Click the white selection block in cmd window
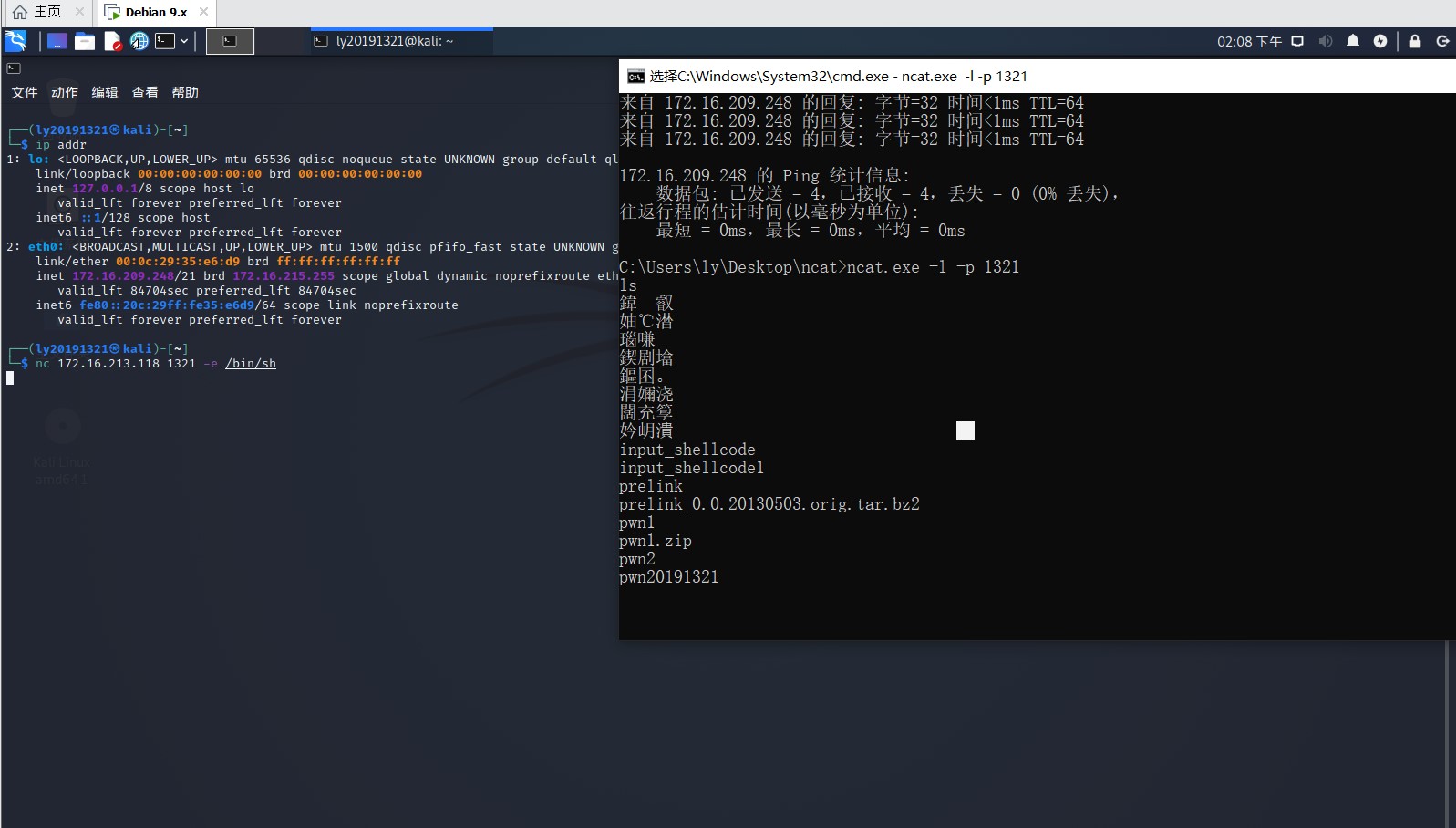The image size is (1456, 828). [x=966, y=430]
